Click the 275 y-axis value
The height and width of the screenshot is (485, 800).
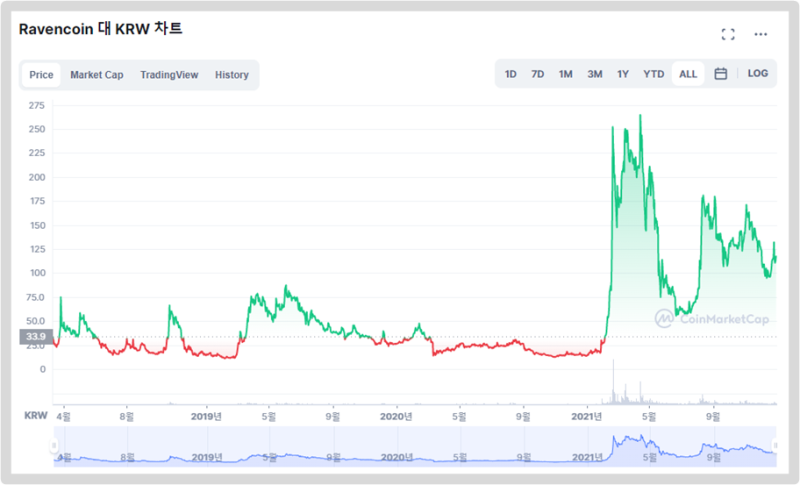[x=37, y=106]
